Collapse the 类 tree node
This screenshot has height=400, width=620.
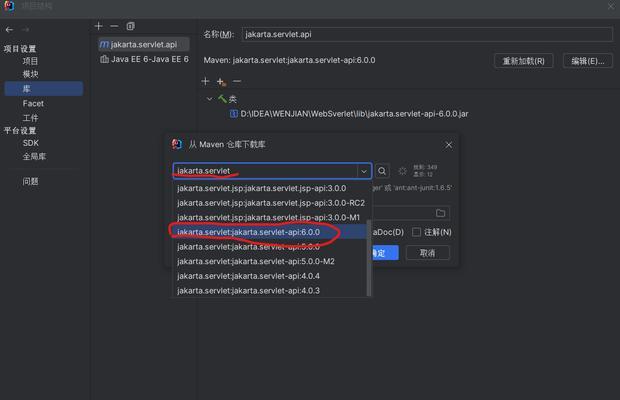click(210, 99)
